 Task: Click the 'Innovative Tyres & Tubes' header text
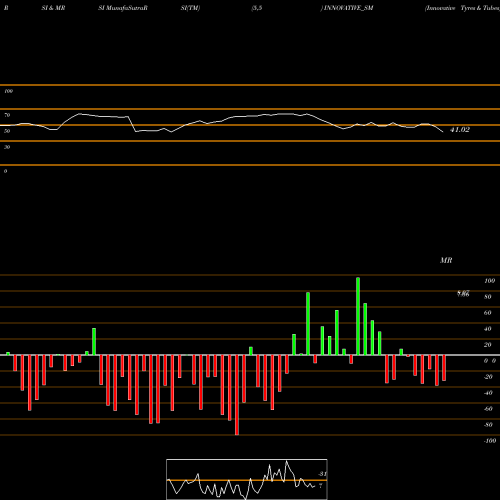tap(462, 8)
